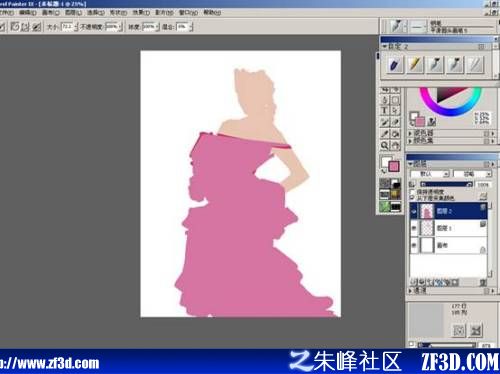Open the 画布 (Canvas) menu
The image size is (500, 374).
(x=50, y=12)
